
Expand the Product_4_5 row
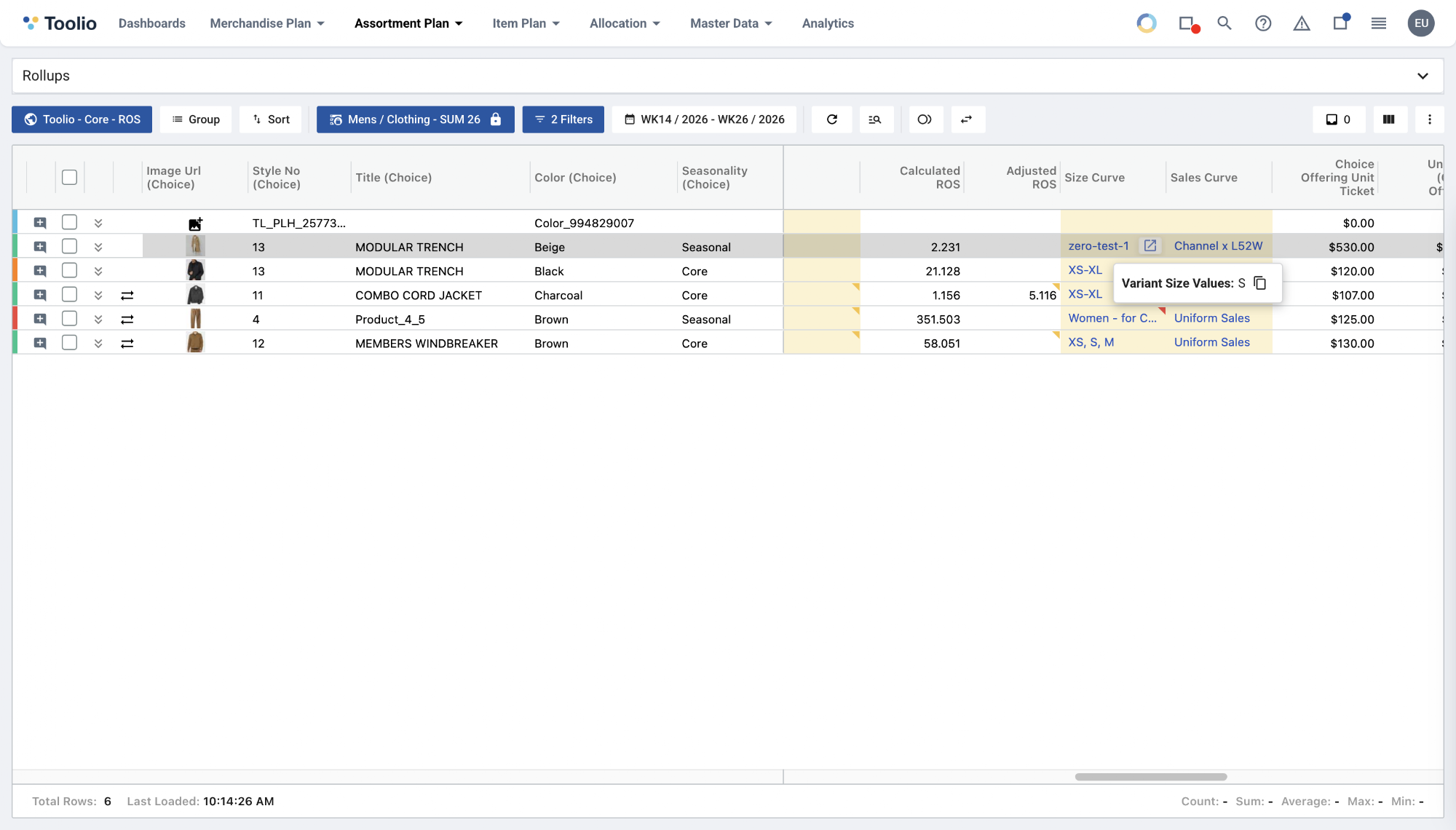[x=98, y=319]
